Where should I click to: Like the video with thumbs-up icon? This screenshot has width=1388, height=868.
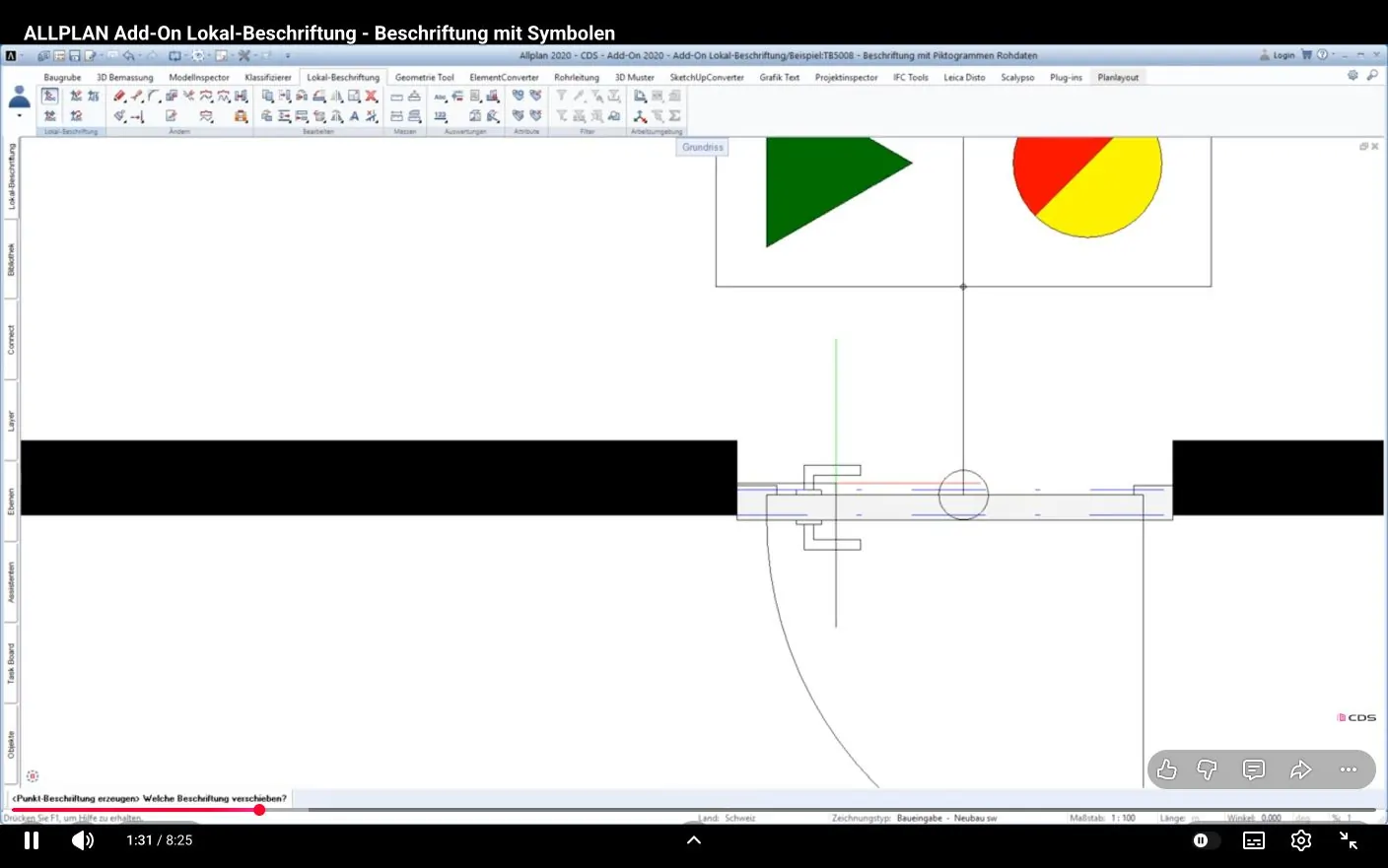coord(1167,769)
